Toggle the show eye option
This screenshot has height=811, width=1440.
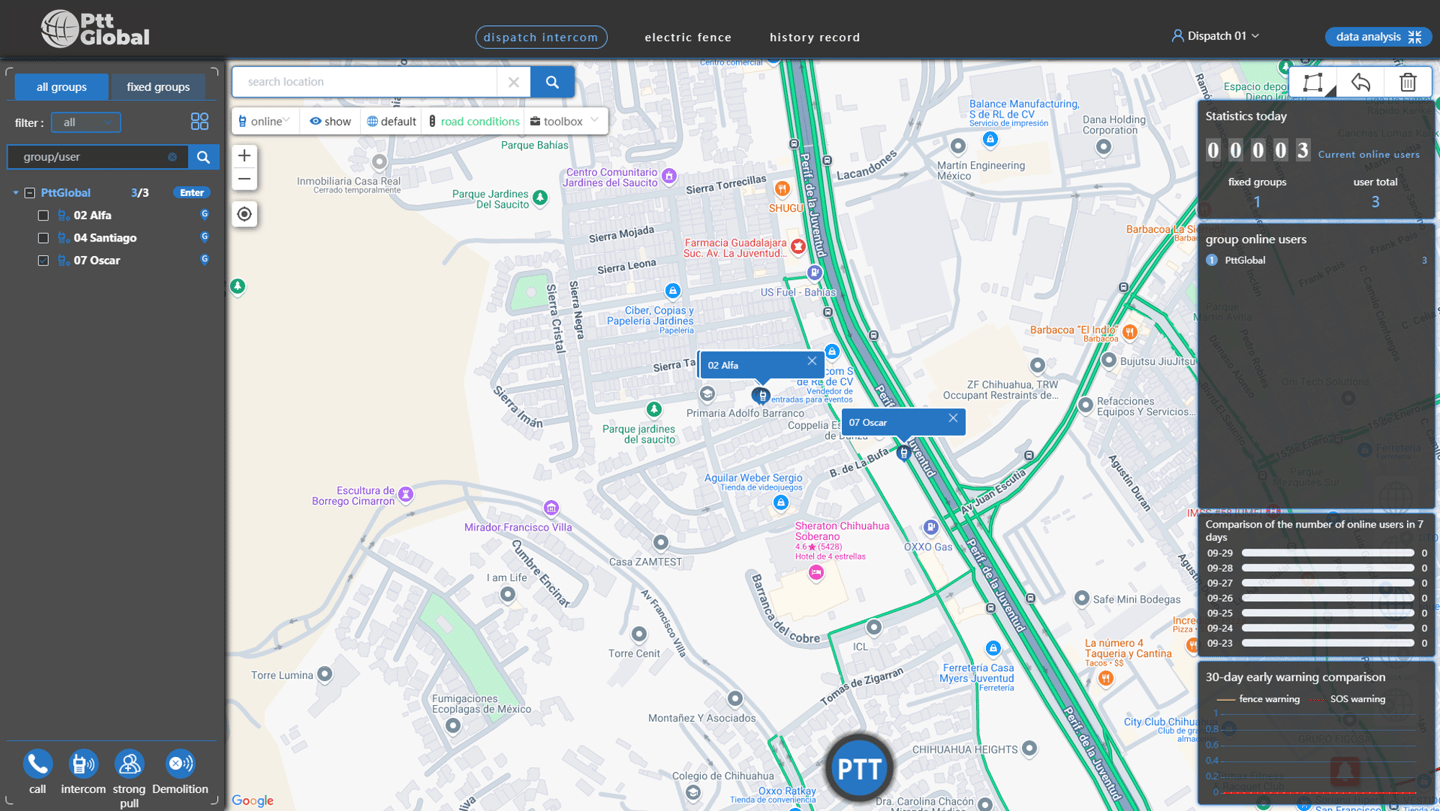(x=330, y=121)
